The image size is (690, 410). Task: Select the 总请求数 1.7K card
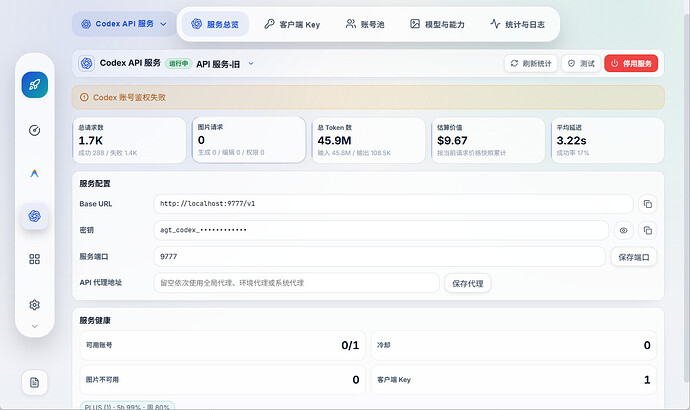point(129,140)
